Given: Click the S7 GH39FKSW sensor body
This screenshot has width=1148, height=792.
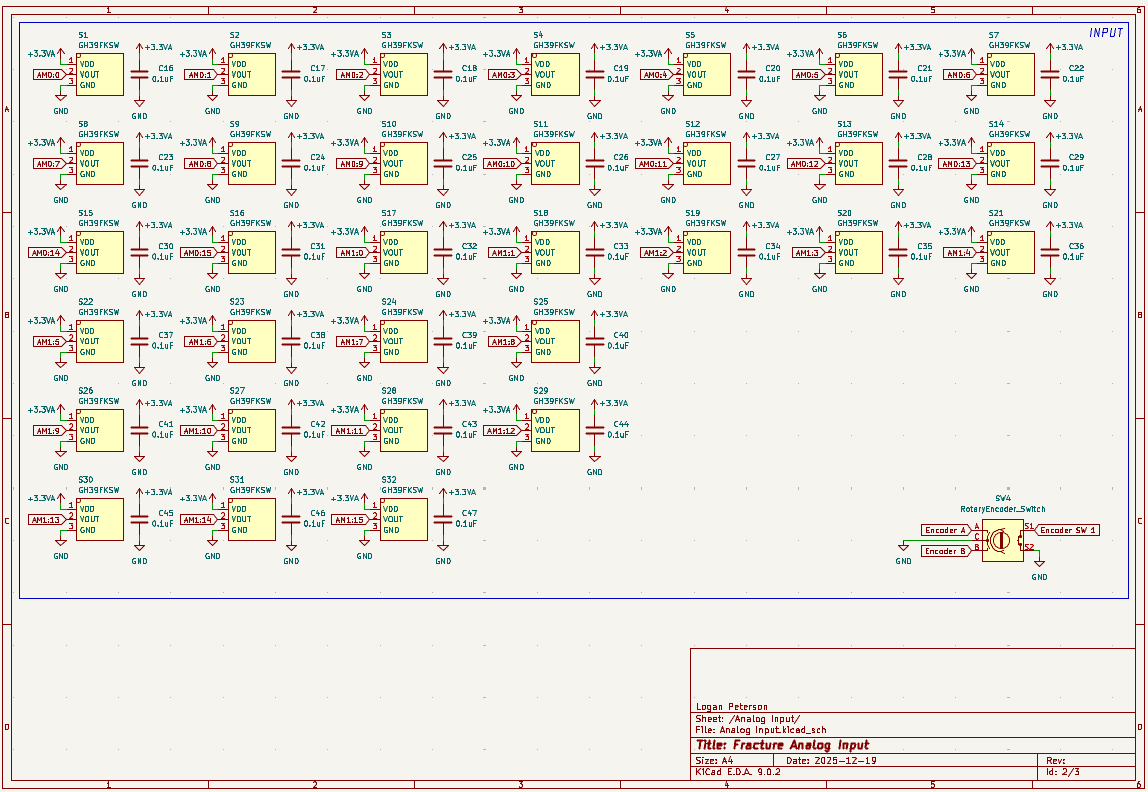Looking at the screenshot, I should coord(1011,75).
